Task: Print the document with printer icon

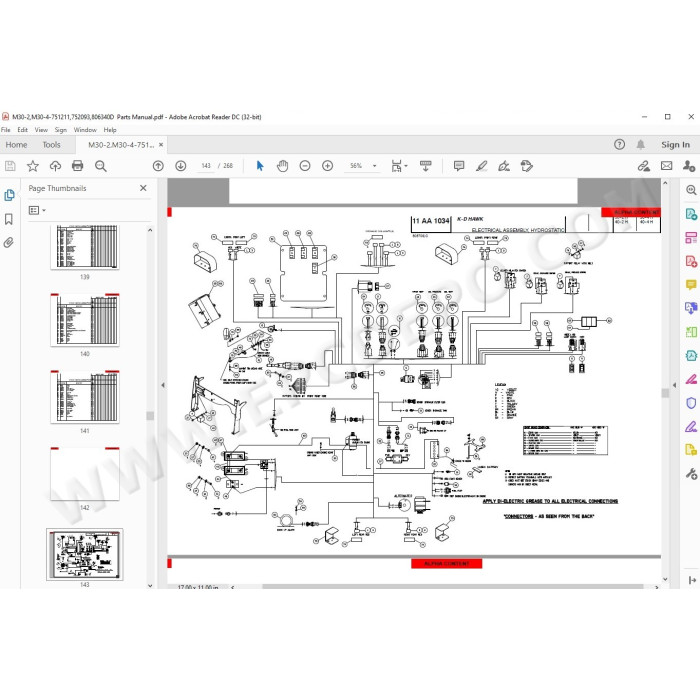Action: [x=78, y=166]
